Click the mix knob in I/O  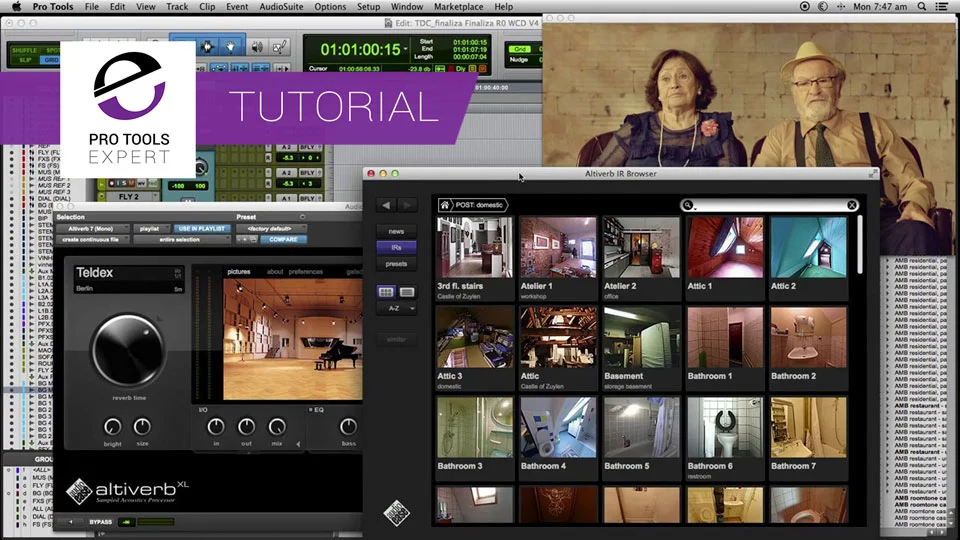[277, 426]
